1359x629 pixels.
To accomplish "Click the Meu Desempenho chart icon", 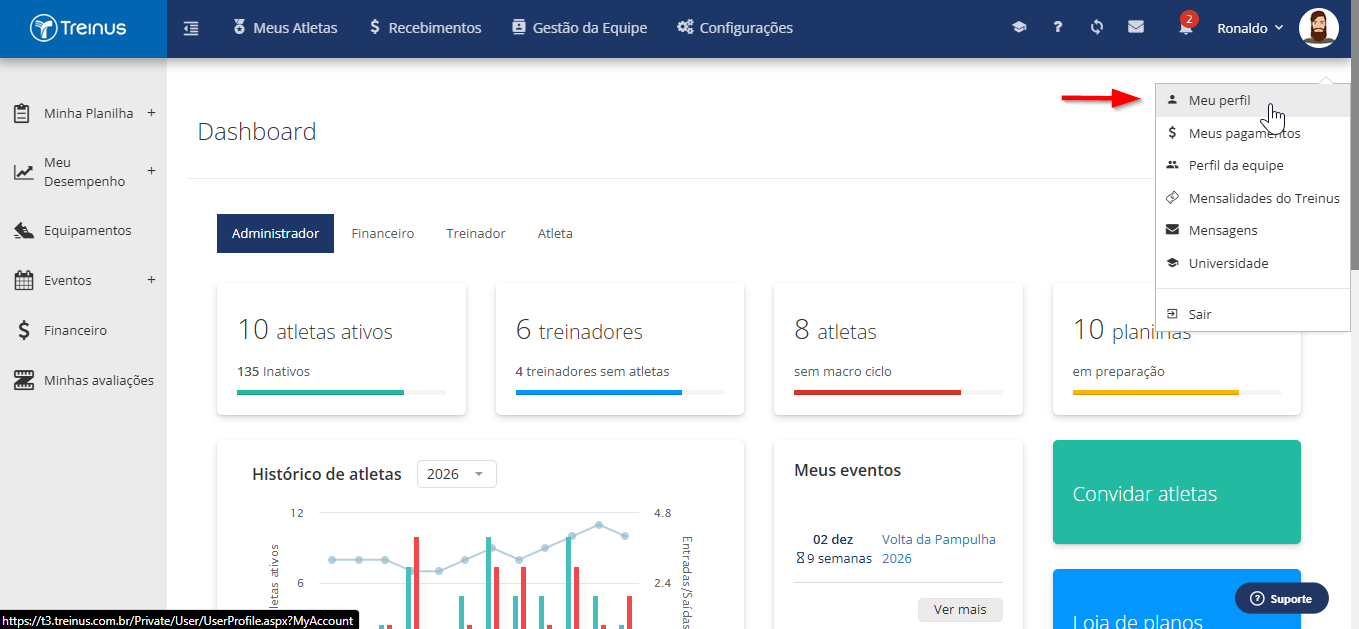I will (x=23, y=172).
